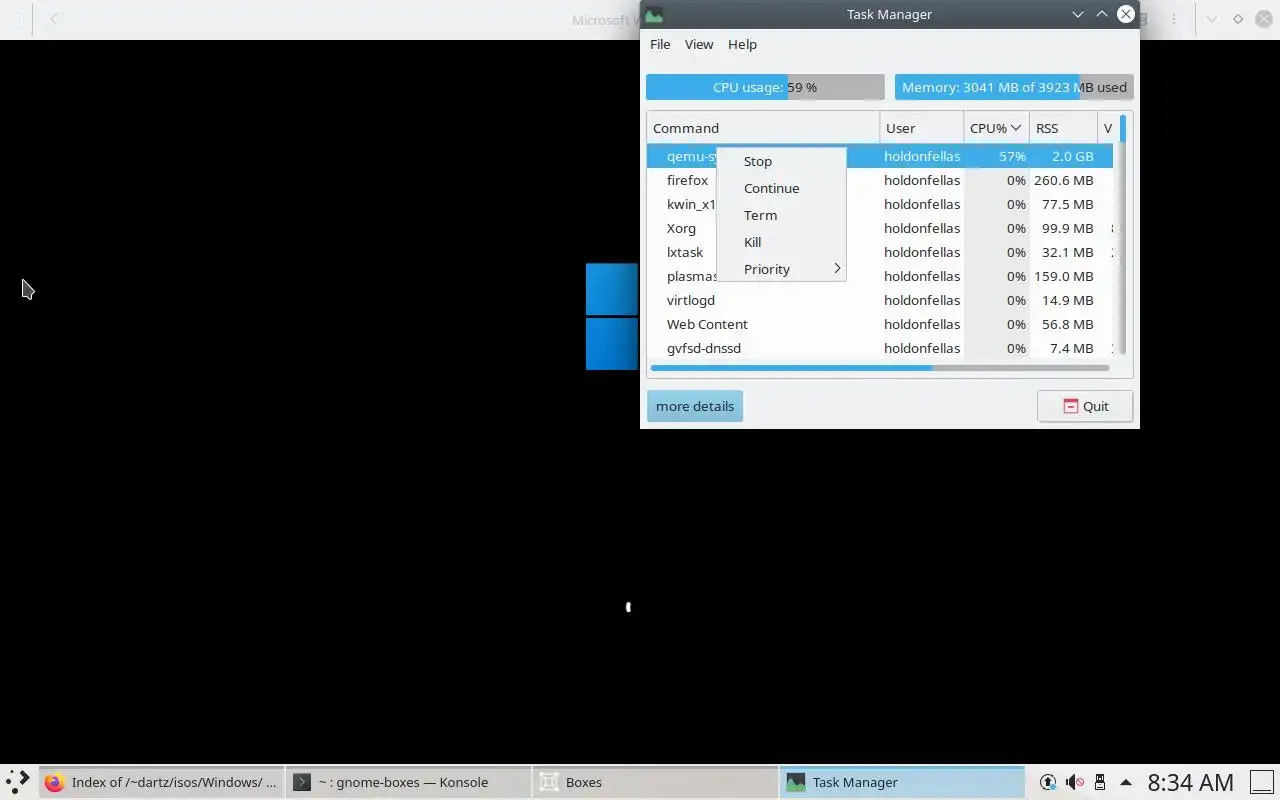The height and width of the screenshot is (800, 1280).
Task: Sort by the User column header
Action: [x=922, y=128]
